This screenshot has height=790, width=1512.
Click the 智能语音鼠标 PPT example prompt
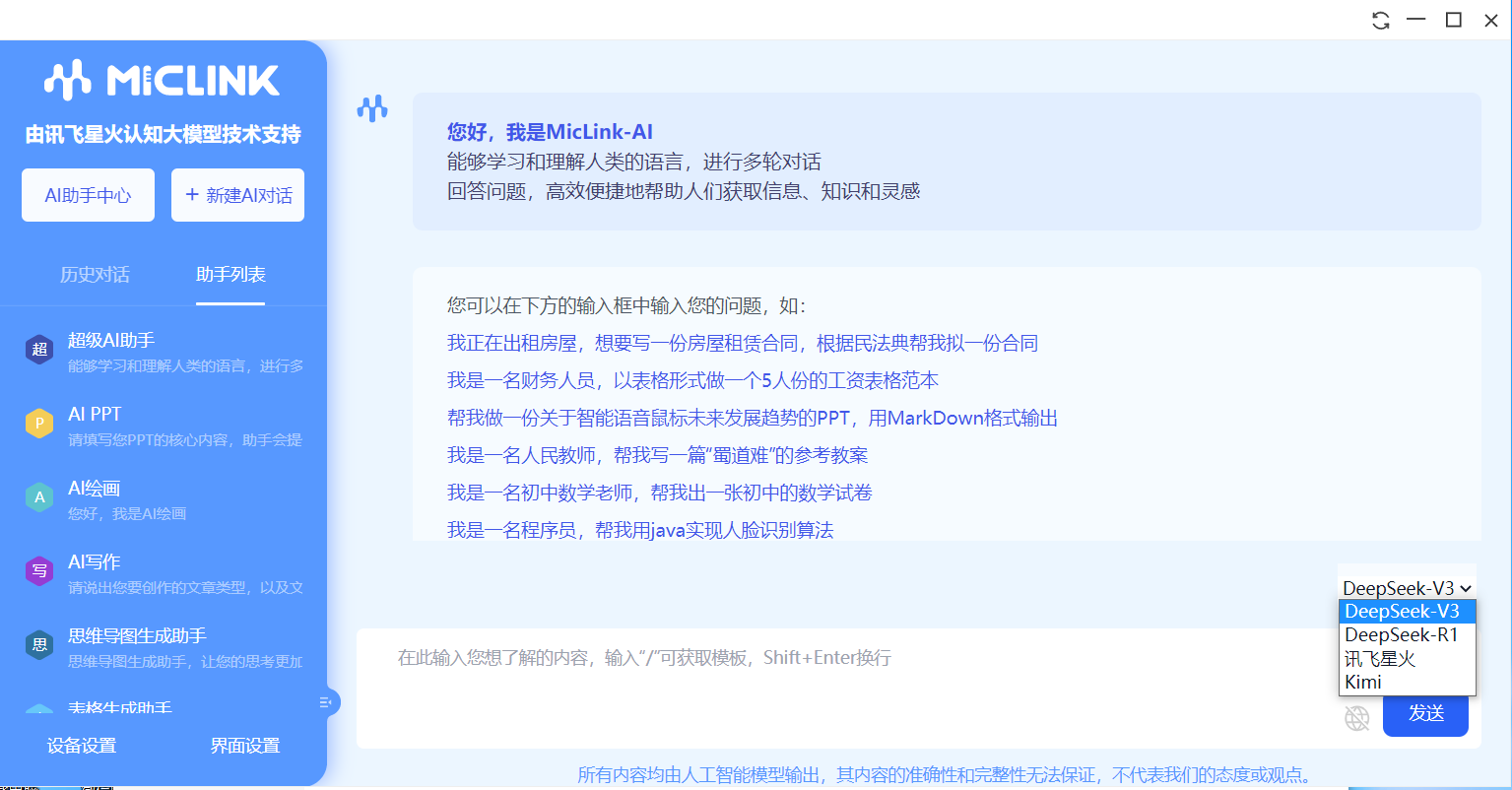pyautogui.click(x=753, y=418)
